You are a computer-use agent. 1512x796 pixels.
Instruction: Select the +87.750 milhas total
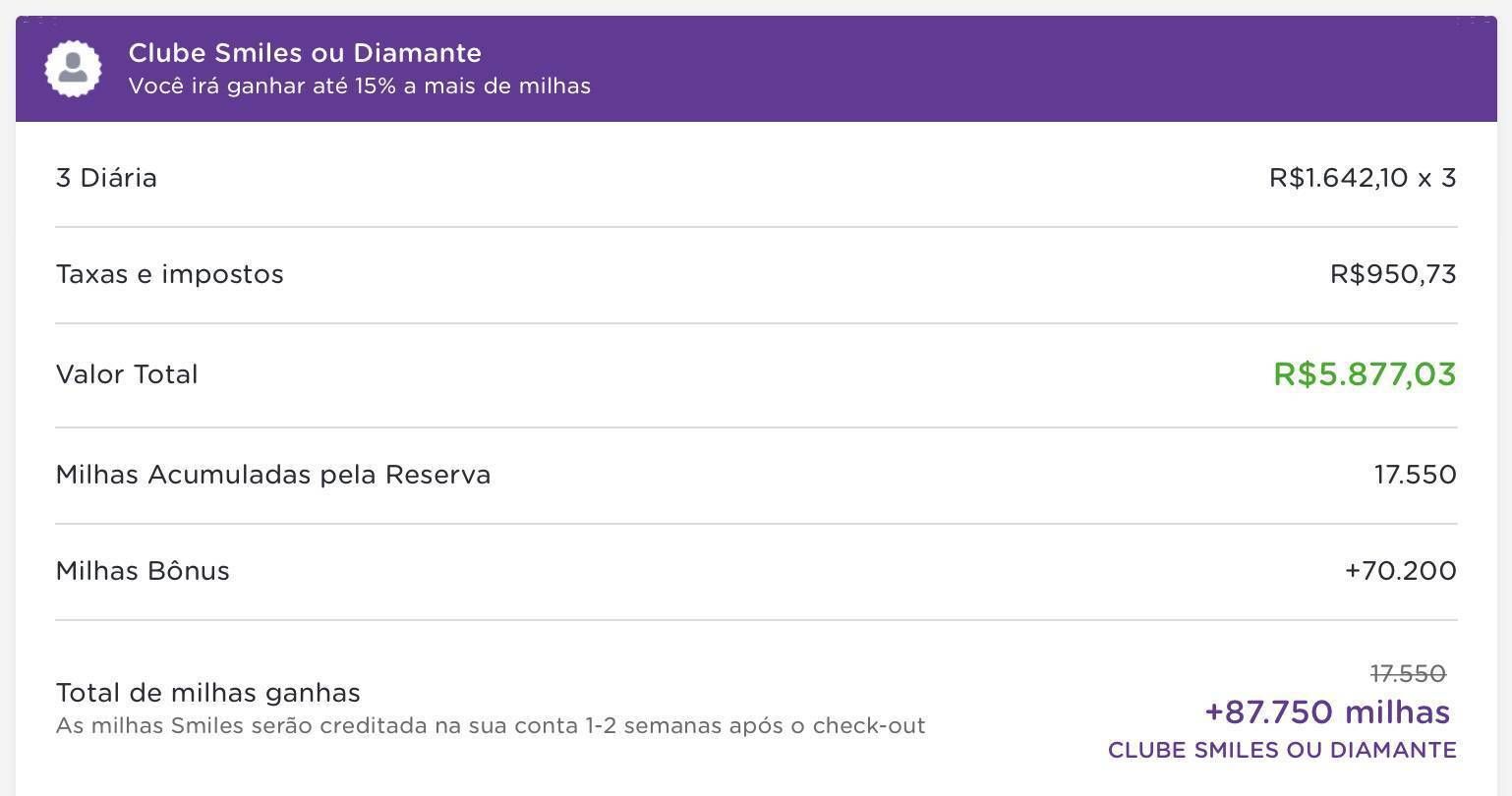tap(1327, 711)
